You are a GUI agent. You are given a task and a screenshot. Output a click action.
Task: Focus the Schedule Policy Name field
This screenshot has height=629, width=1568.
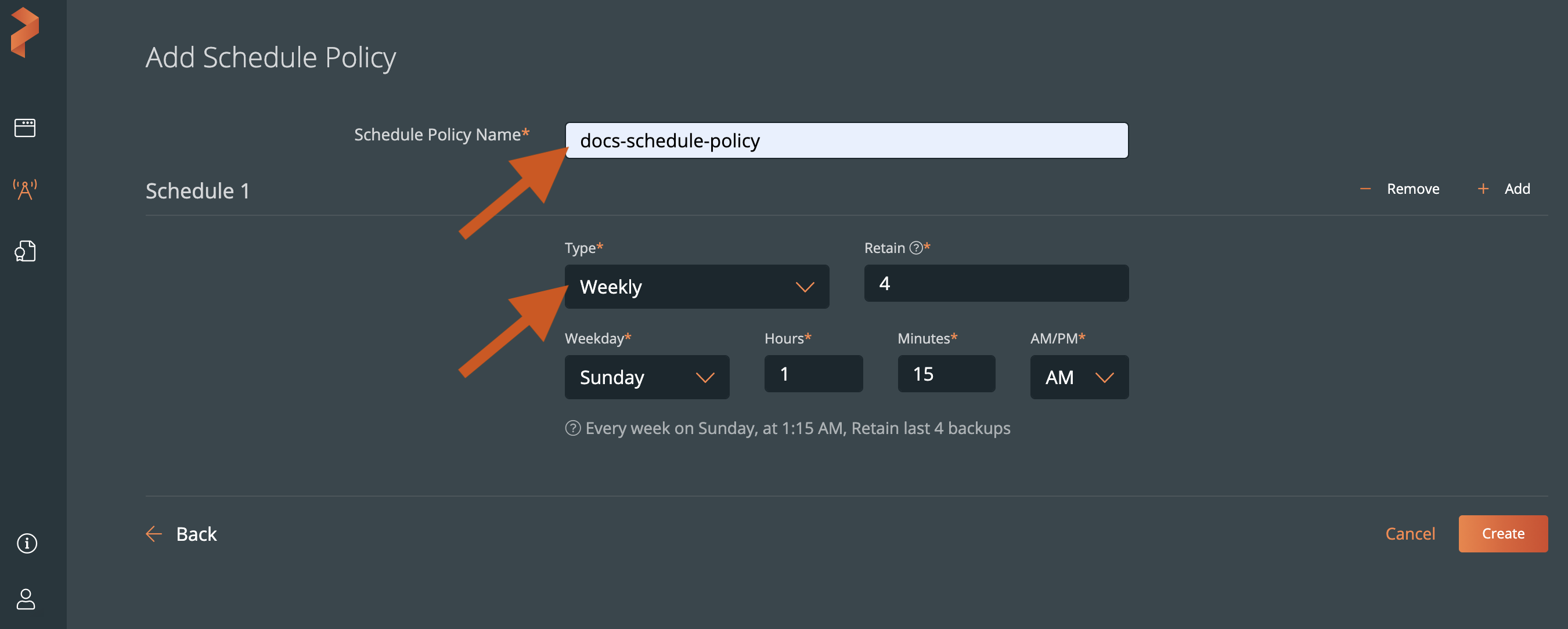(x=846, y=140)
